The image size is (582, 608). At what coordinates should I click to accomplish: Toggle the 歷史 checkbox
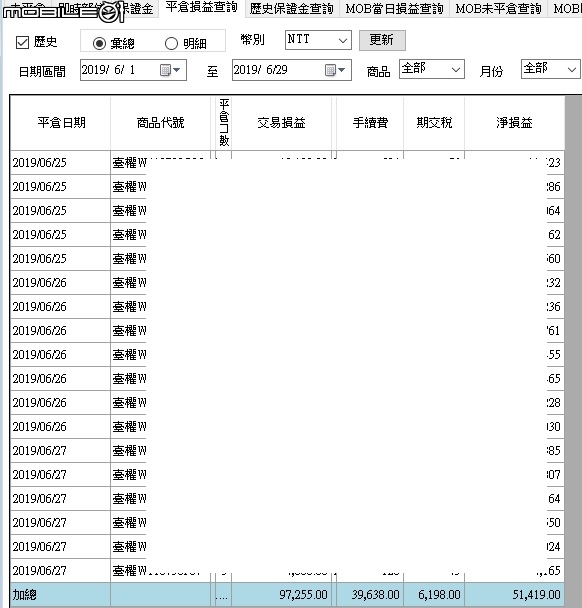pos(22,42)
